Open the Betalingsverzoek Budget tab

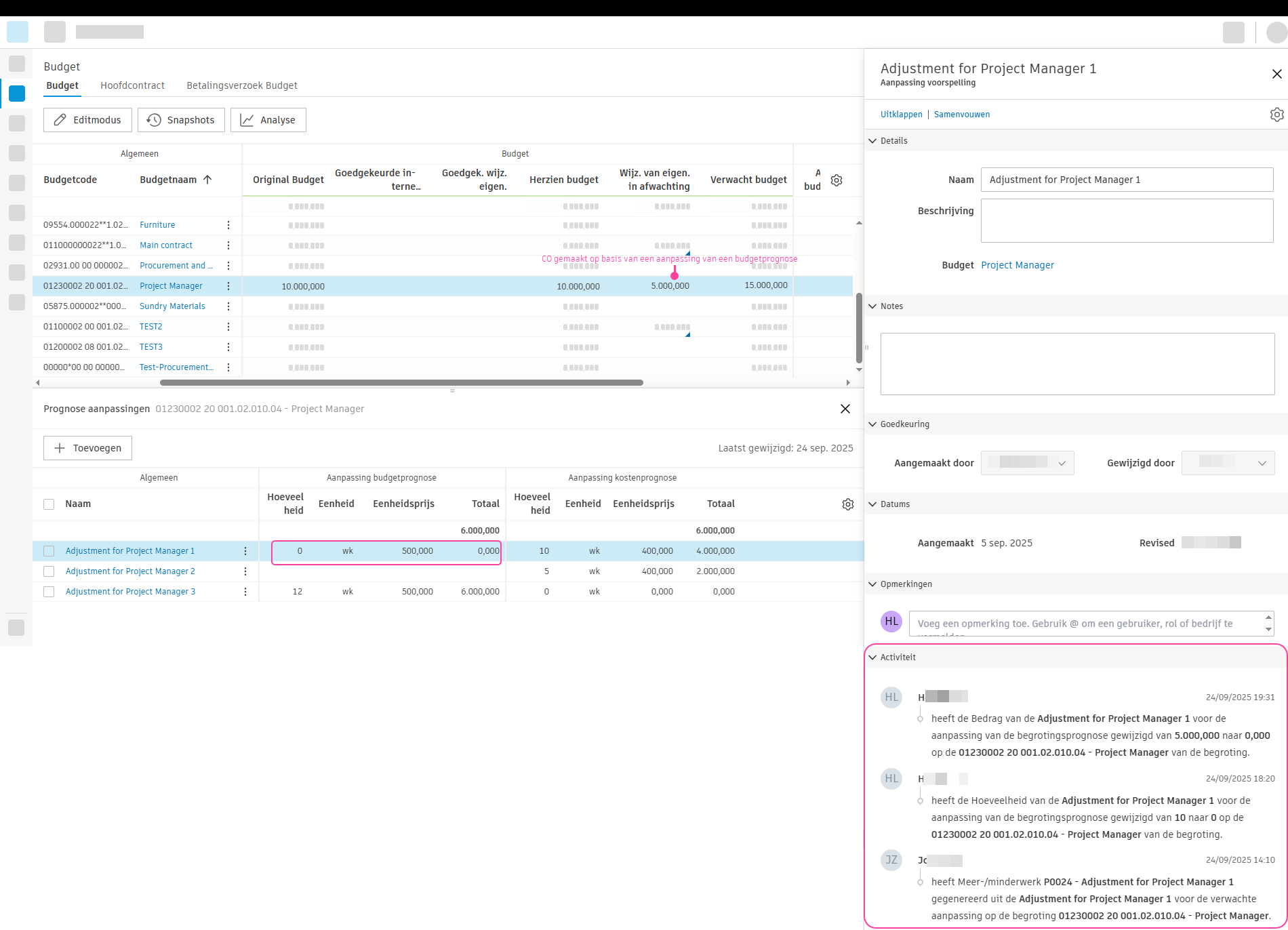(242, 85)
